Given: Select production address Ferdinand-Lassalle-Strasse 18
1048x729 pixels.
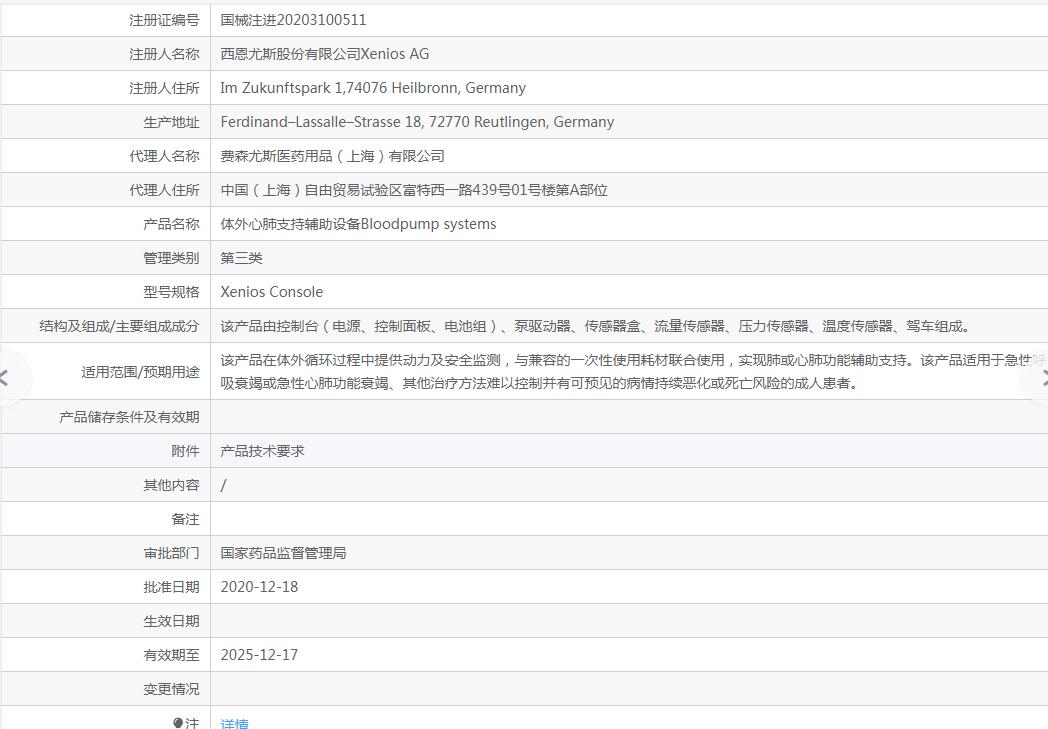Looking at the screenshot, I should pos(321,122).
